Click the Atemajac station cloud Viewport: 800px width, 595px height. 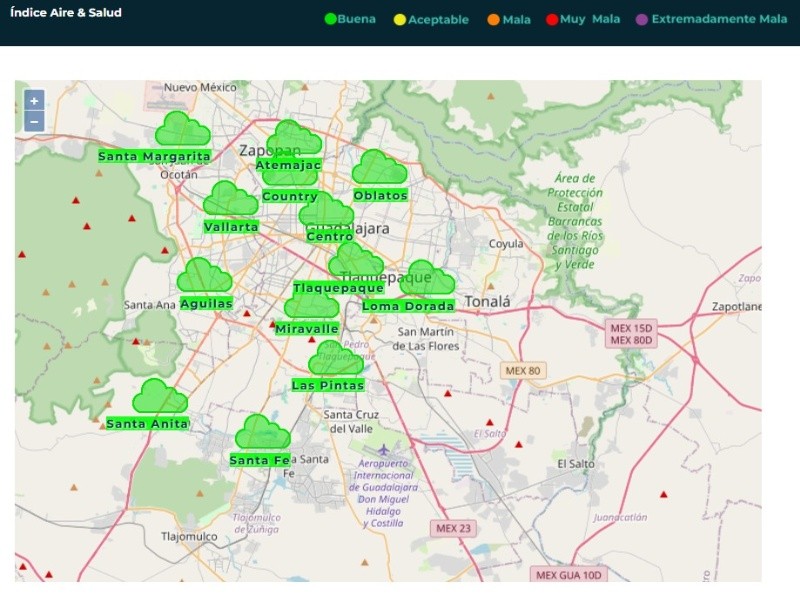coord(294,138)
